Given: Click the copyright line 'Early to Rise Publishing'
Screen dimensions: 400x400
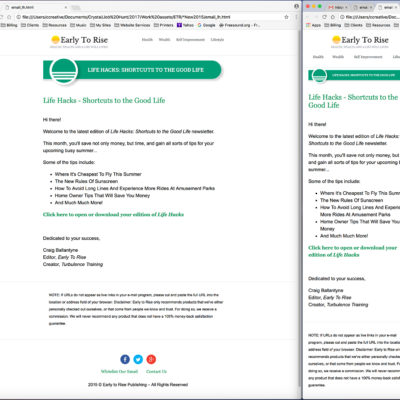Looking at the screenshot, I should pyautogui.click(x=138, y=384).
